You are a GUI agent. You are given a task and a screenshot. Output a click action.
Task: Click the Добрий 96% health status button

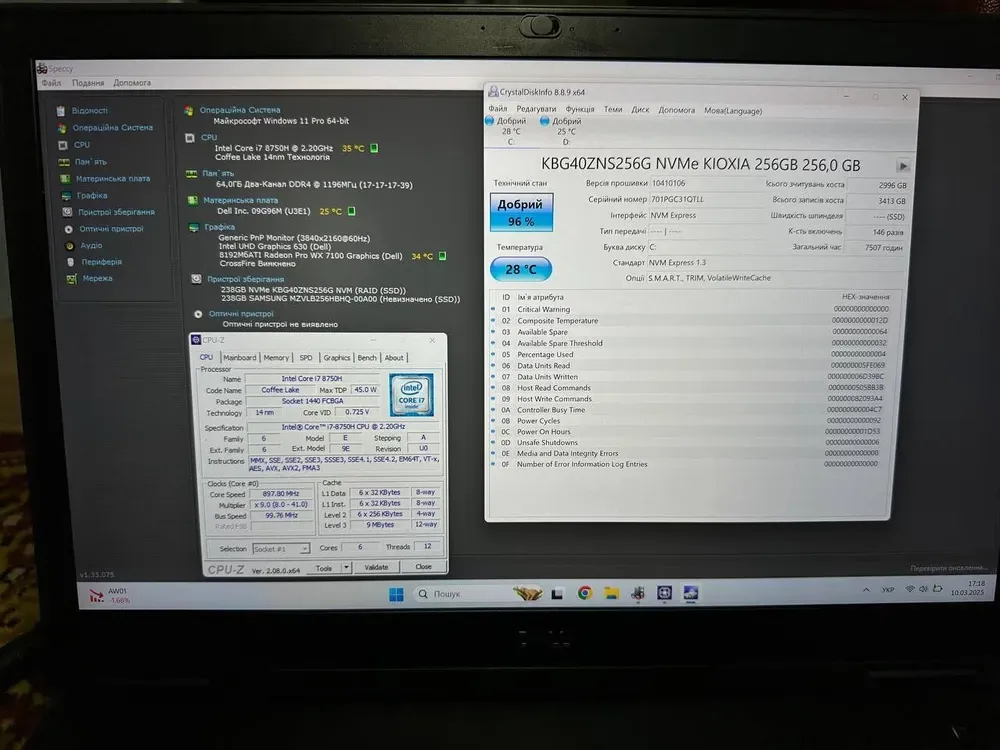click(520, 211)
